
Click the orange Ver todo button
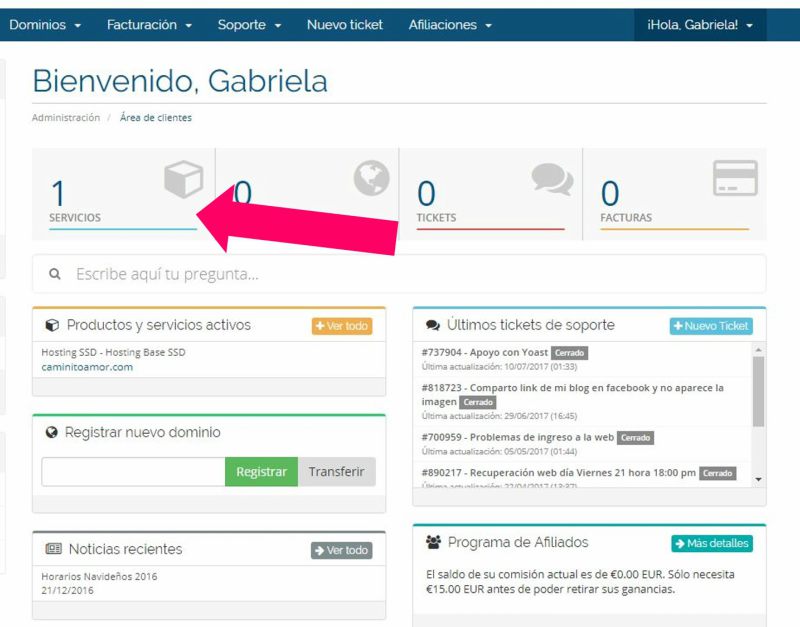coord(342,326)
